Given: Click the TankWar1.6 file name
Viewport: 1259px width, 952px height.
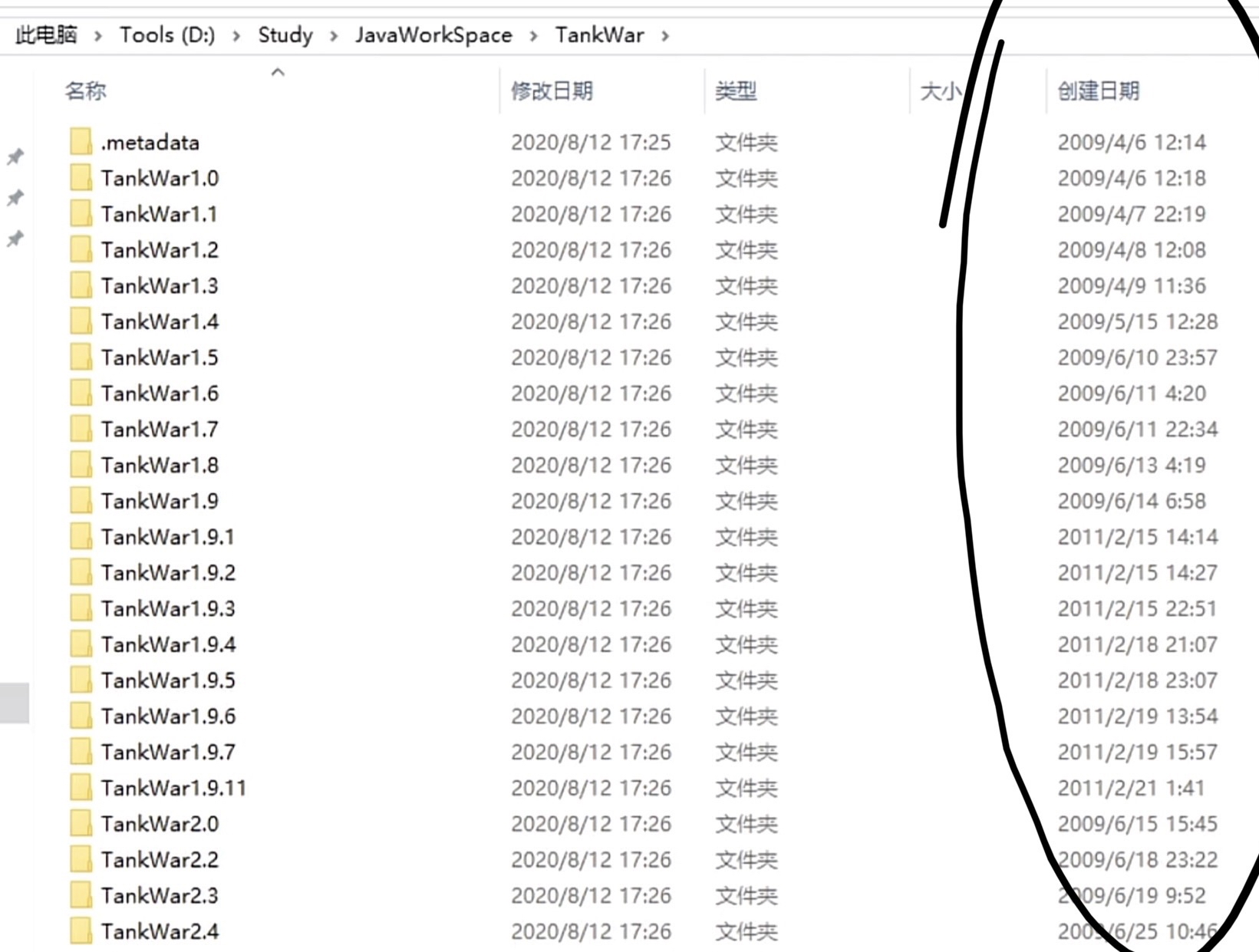Looking at the screenshot, I should point(160,393).
